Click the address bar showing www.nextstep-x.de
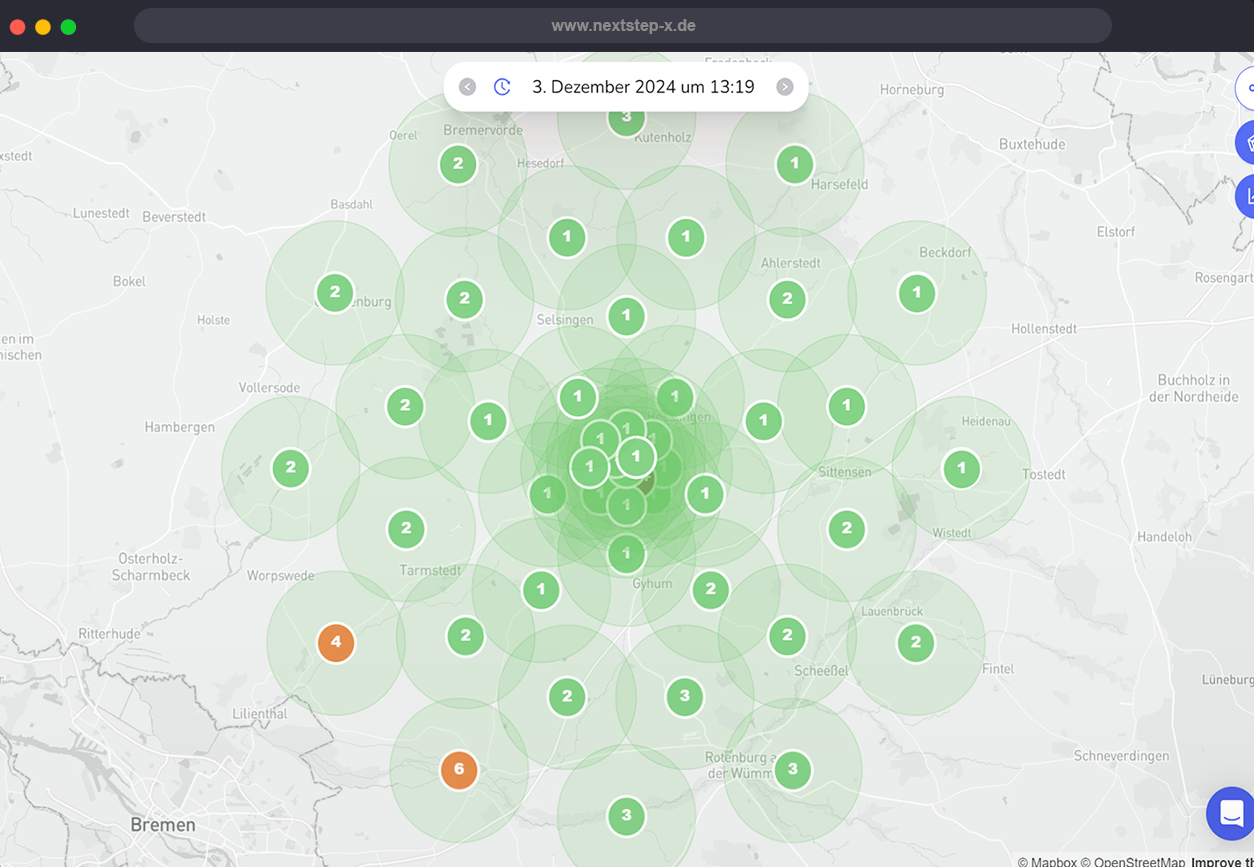The image size is (1254, 867). pos(622,26)
